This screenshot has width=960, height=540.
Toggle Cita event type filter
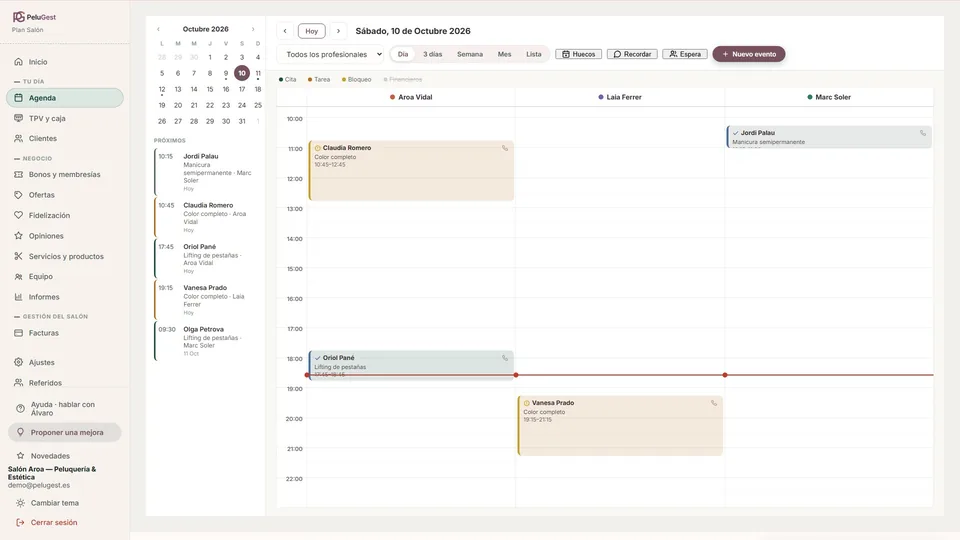pos(287,80)
